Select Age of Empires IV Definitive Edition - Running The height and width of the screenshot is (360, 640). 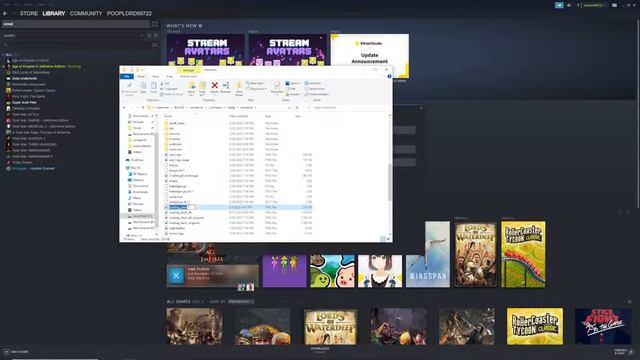(x=46, y=66)
